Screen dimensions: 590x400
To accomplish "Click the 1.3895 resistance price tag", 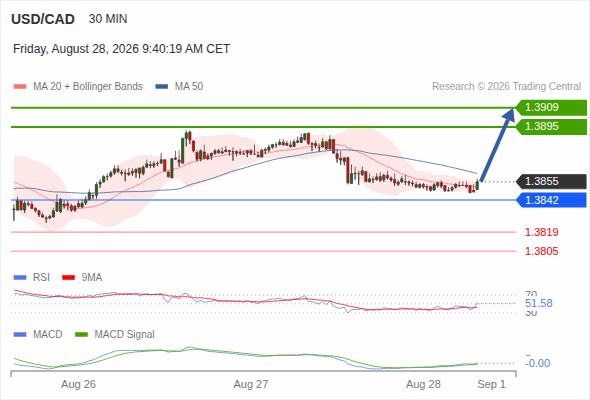I will pos(551,126).
